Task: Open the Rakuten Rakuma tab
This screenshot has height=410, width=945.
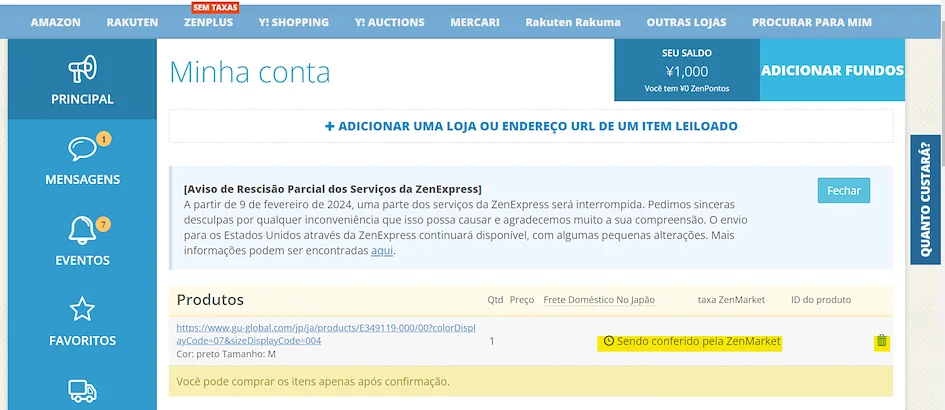Action: (x=573, y=22)
